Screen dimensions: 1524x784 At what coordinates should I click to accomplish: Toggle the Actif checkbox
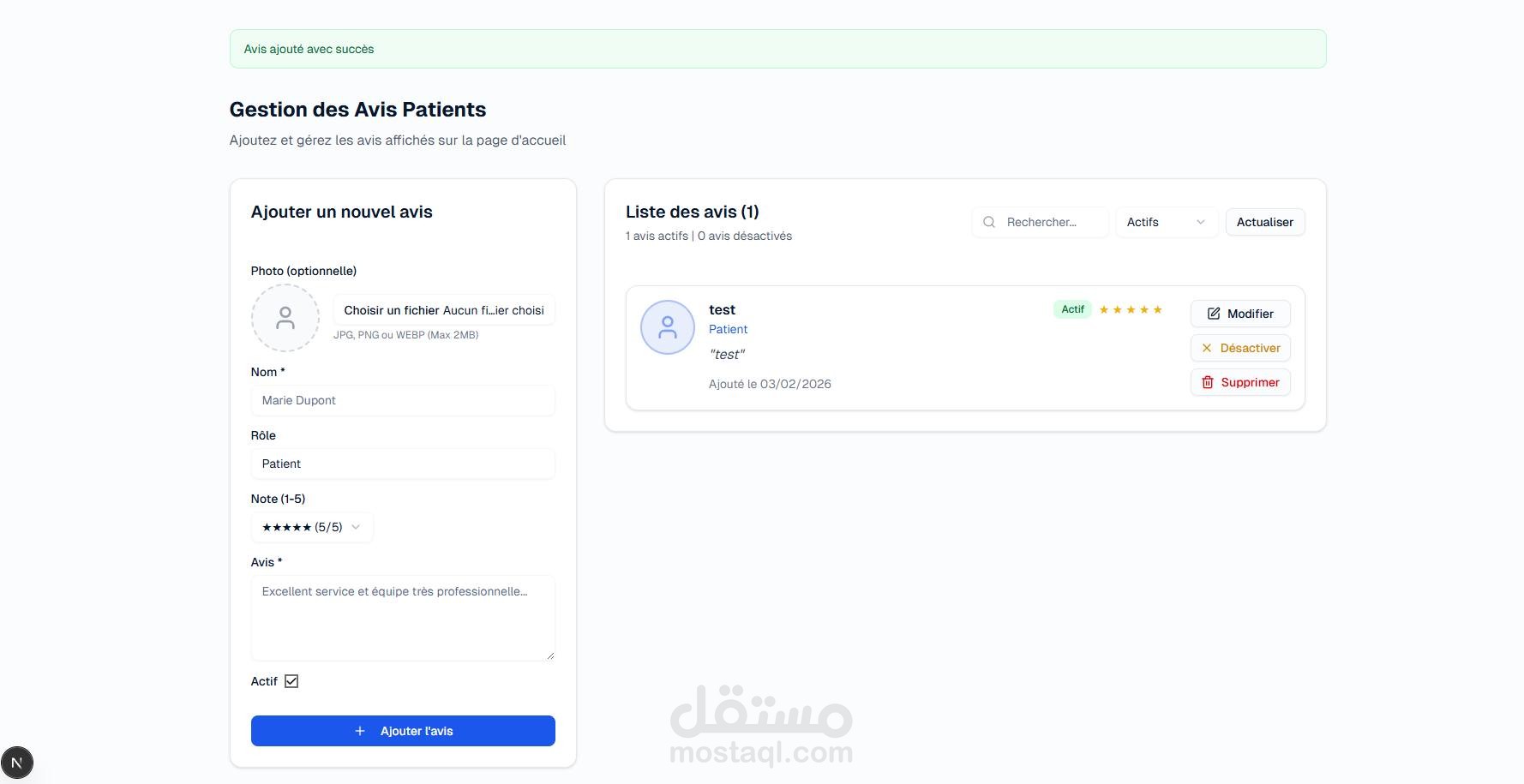pos(291,681)
